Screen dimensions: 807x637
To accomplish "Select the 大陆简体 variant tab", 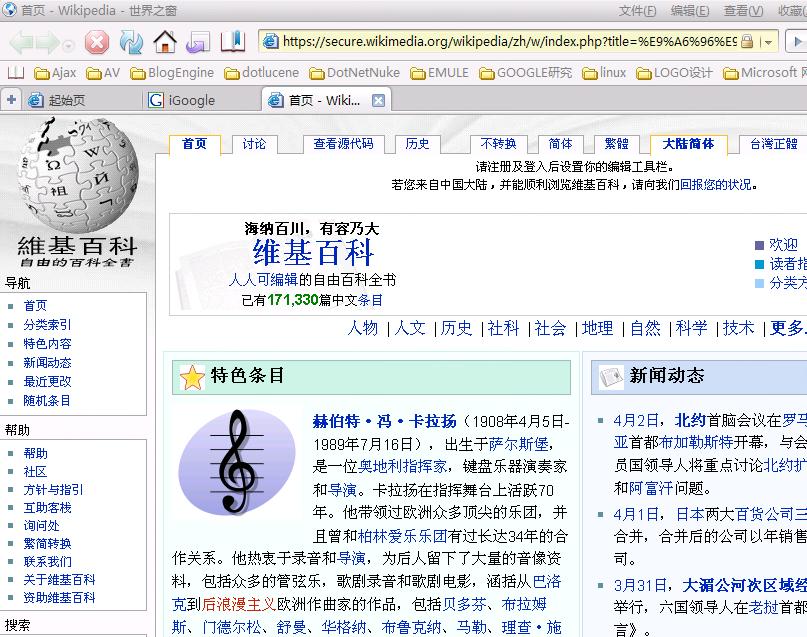I will tap(688, 144).
